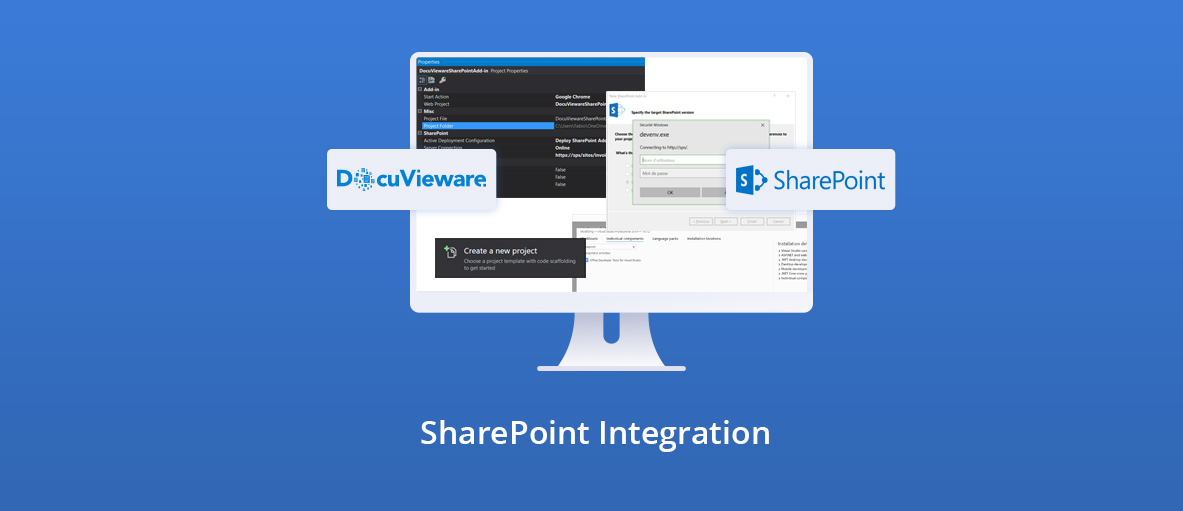1183x511 pixels.
Task: Click the Categorized view icon in Properties toolbar
Action: [x=422, y=80]
